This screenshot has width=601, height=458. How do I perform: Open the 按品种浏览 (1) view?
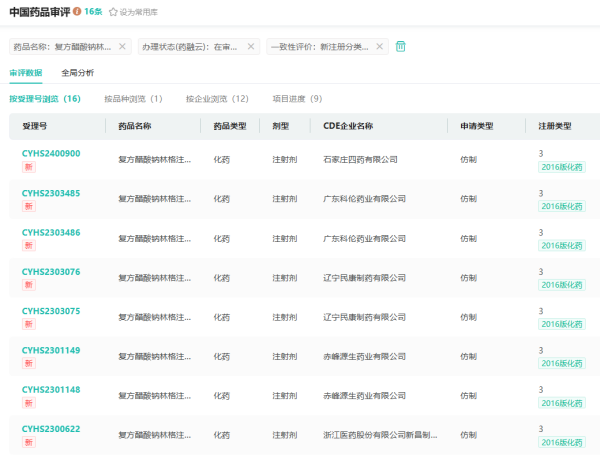point(133,99)
